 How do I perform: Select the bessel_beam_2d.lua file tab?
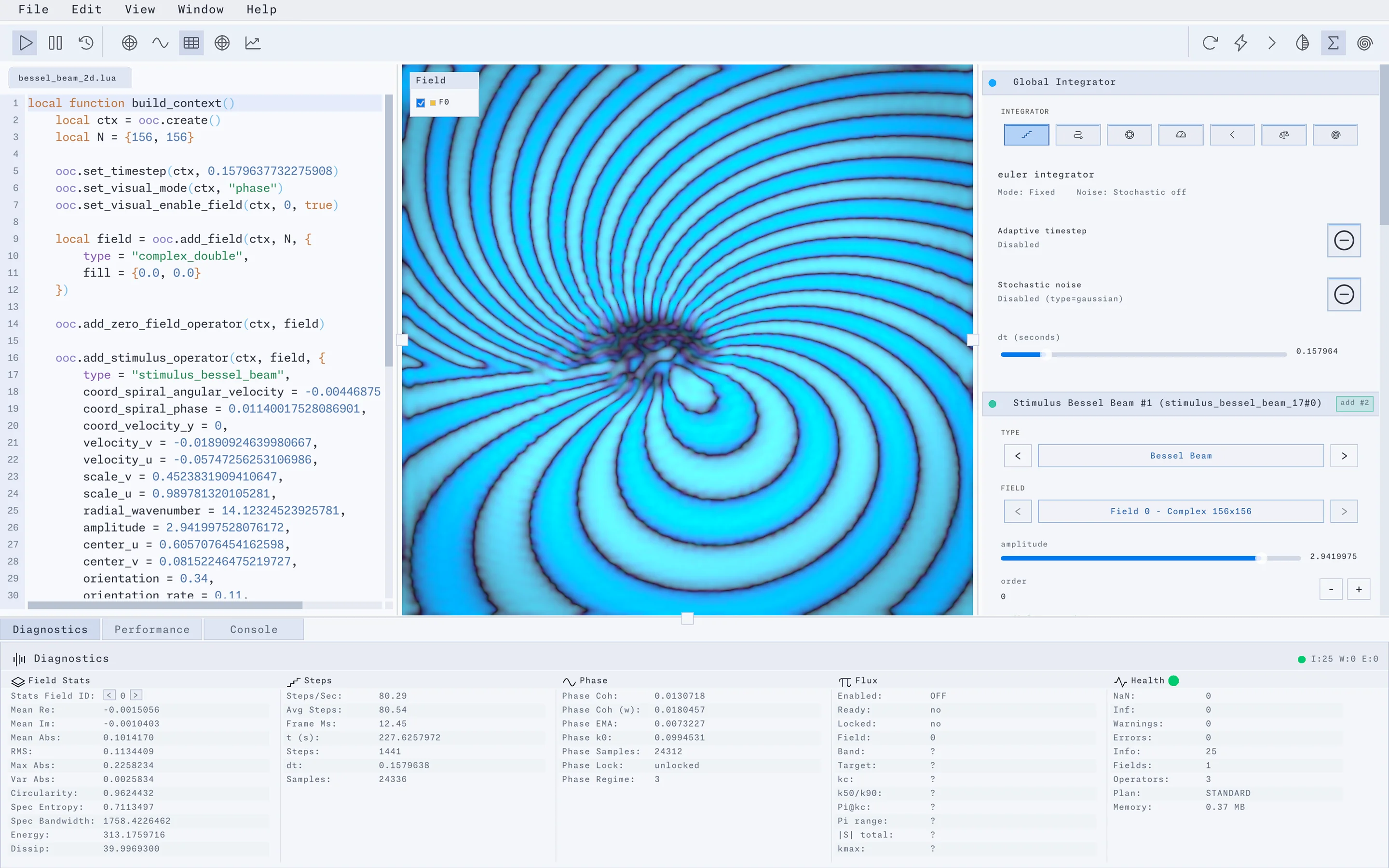coord(69,78)
